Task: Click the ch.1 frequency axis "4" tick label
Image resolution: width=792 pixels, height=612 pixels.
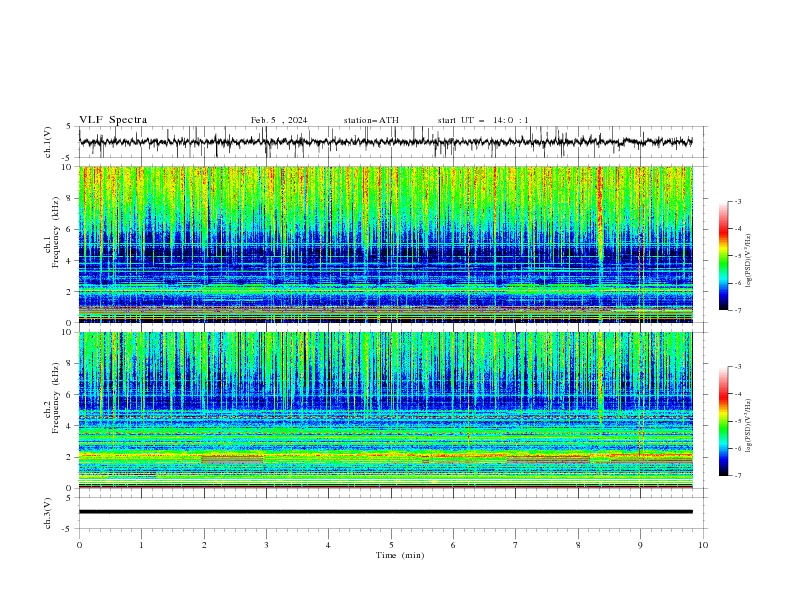Action: tap(70, 261)
